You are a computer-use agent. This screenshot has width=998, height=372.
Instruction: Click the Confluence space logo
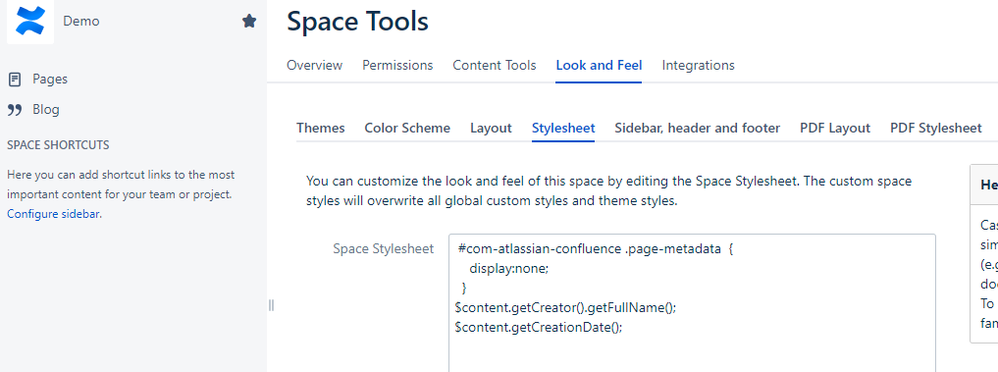point(31,21)
